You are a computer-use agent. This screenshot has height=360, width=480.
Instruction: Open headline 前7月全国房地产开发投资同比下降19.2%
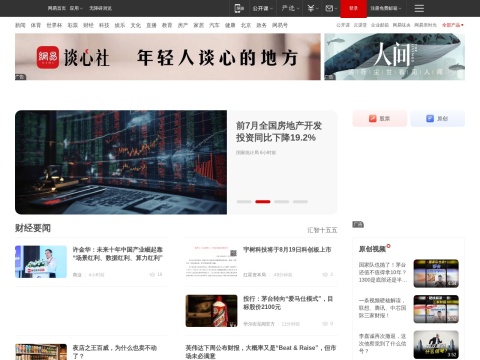279,132
